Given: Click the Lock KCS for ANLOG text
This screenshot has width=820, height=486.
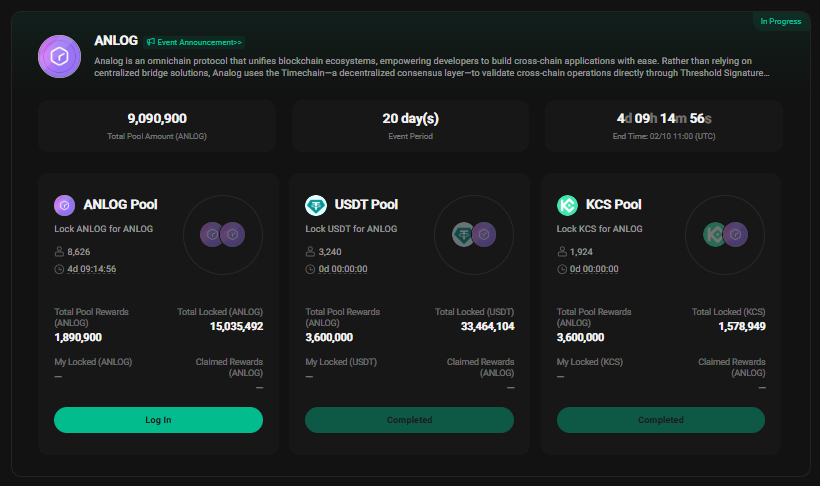Looking at the screenshot, I should (600, 229).
